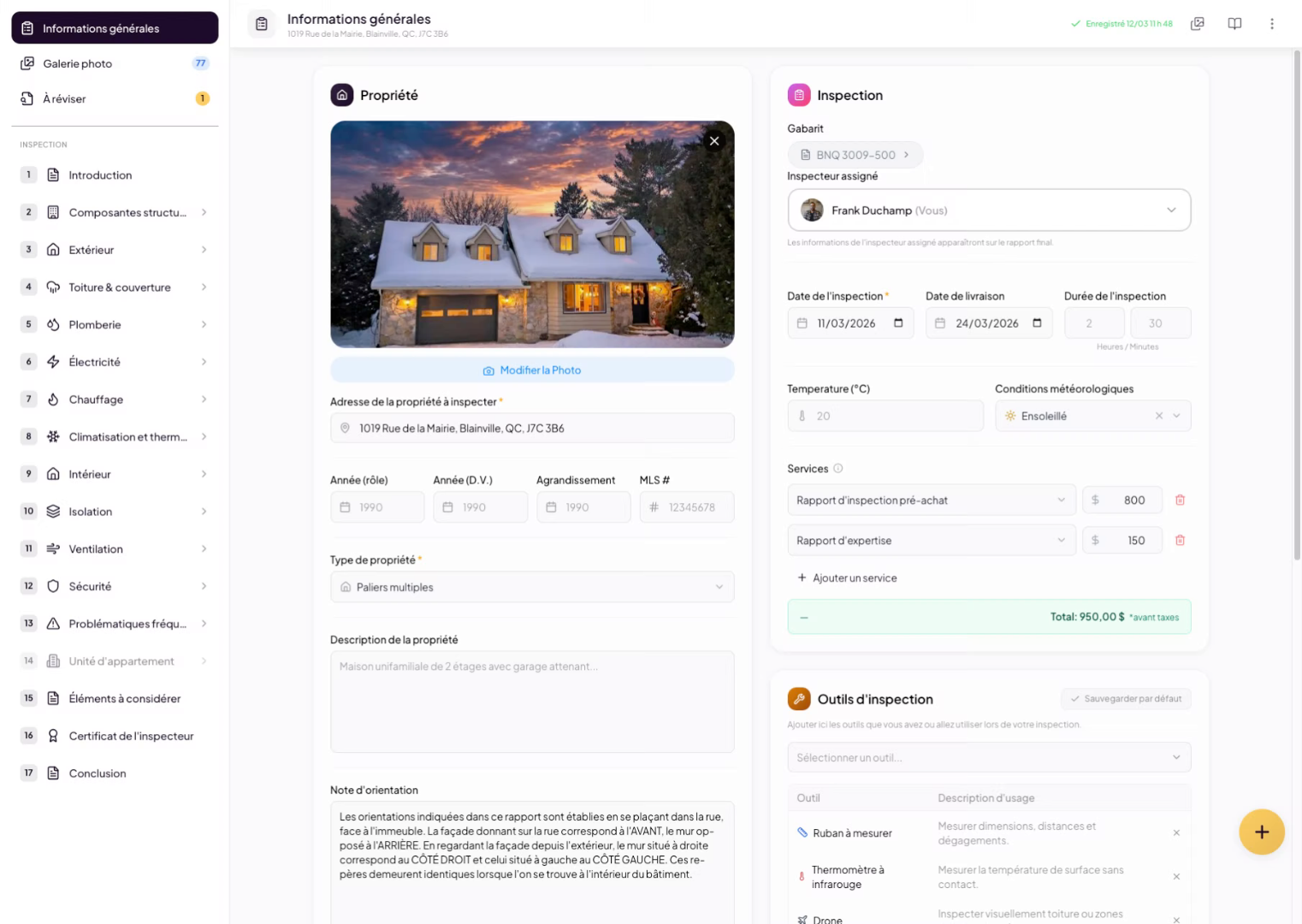The width and height of the screenshot is (1302, 924).
Task: Click the gallery icon in the top header
Action: (1198, 24)
